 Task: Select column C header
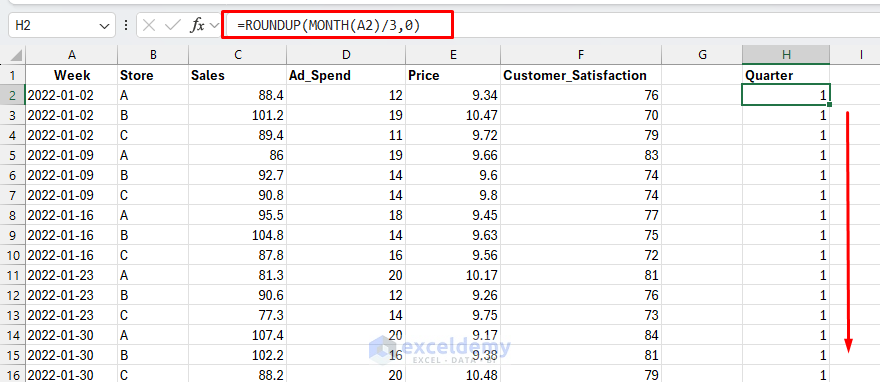pyautogui.click(x=237, y=55)
